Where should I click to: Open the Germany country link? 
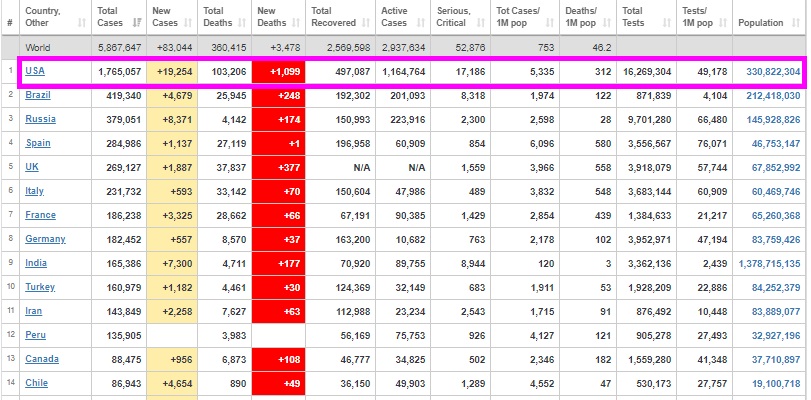(x=45, y=239)
